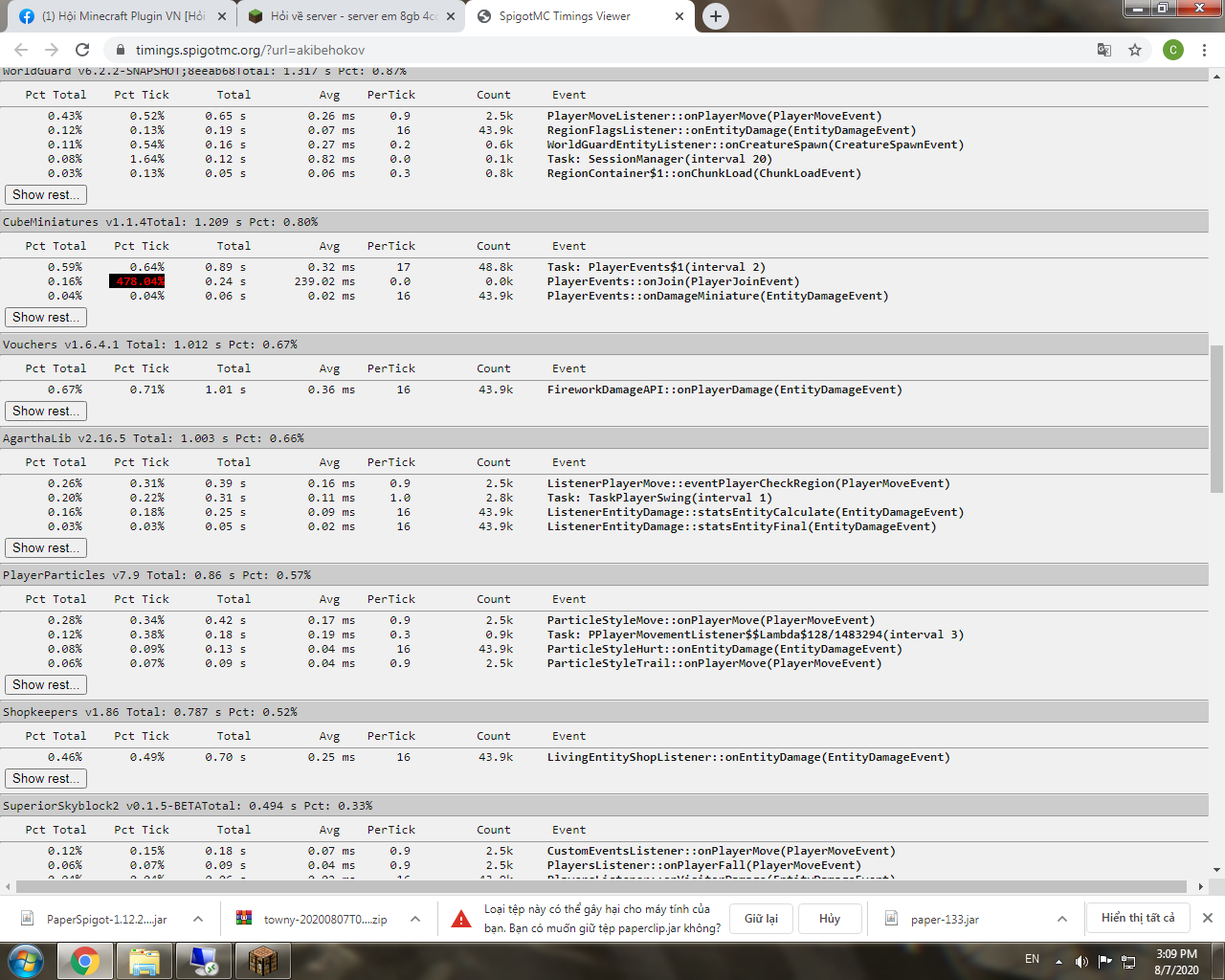Click the Vouchers v1.6.4.1 section header
The height and width of the screenshot is (980, 1225).
point(604,345)
